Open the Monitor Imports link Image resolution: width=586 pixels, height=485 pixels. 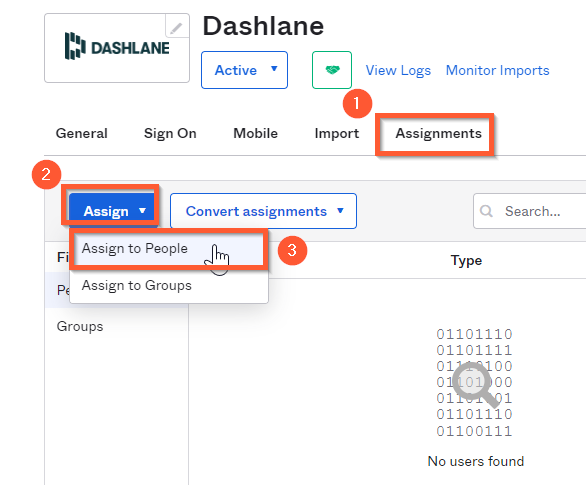[x=497, y=70]
